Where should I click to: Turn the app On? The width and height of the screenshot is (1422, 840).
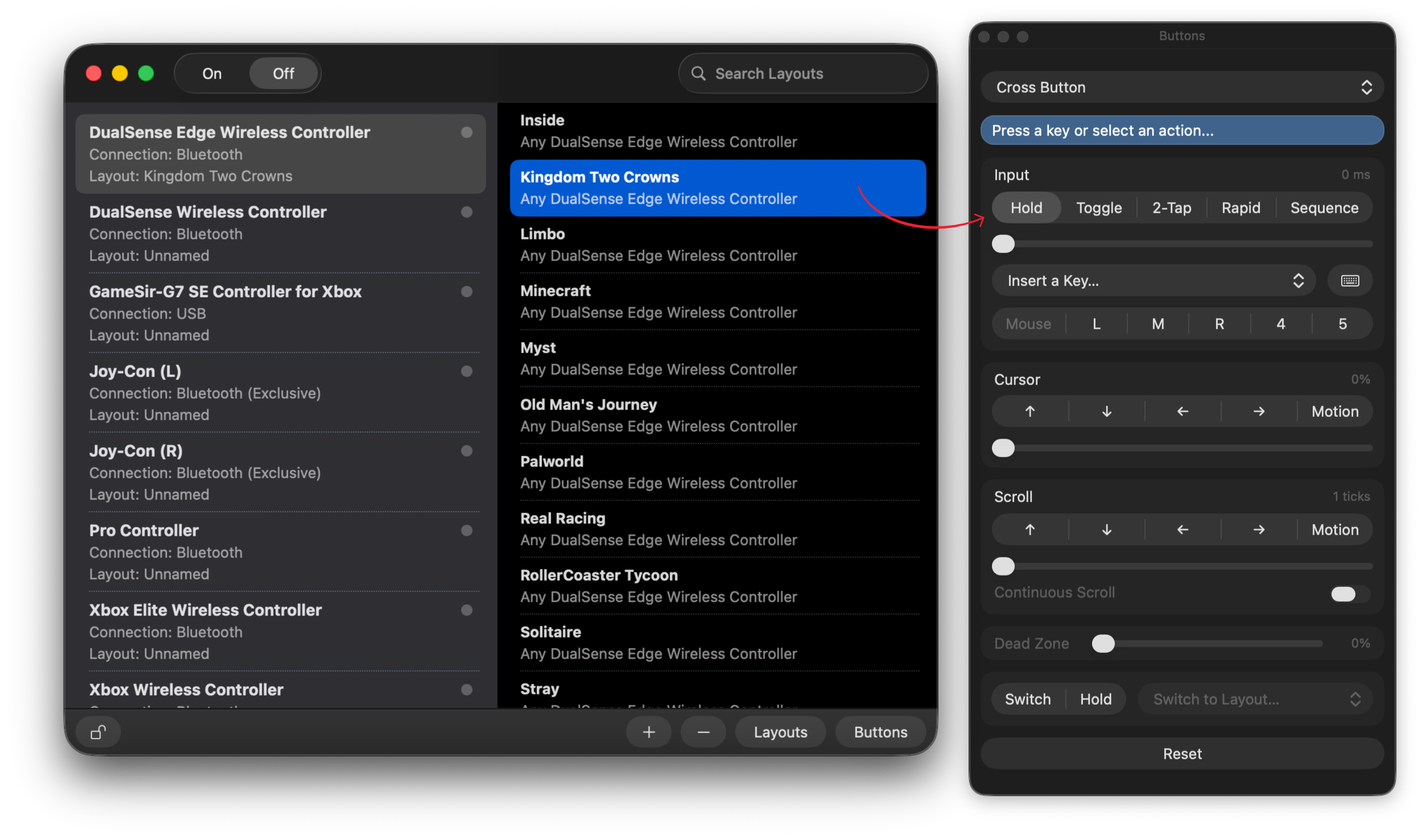point(212,73)
